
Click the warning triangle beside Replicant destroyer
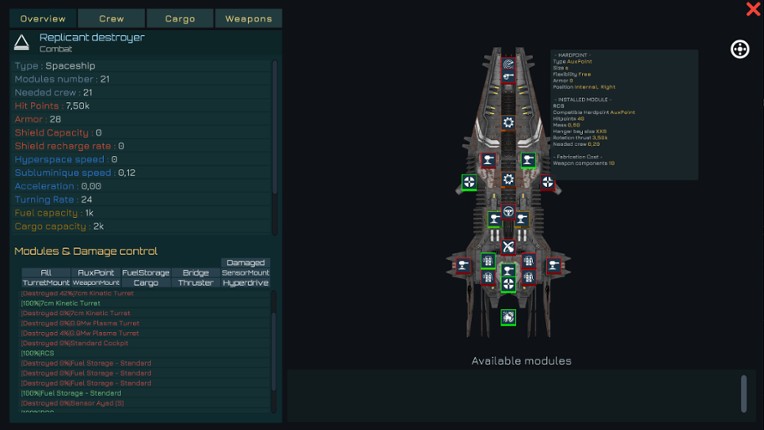[22, 41]
